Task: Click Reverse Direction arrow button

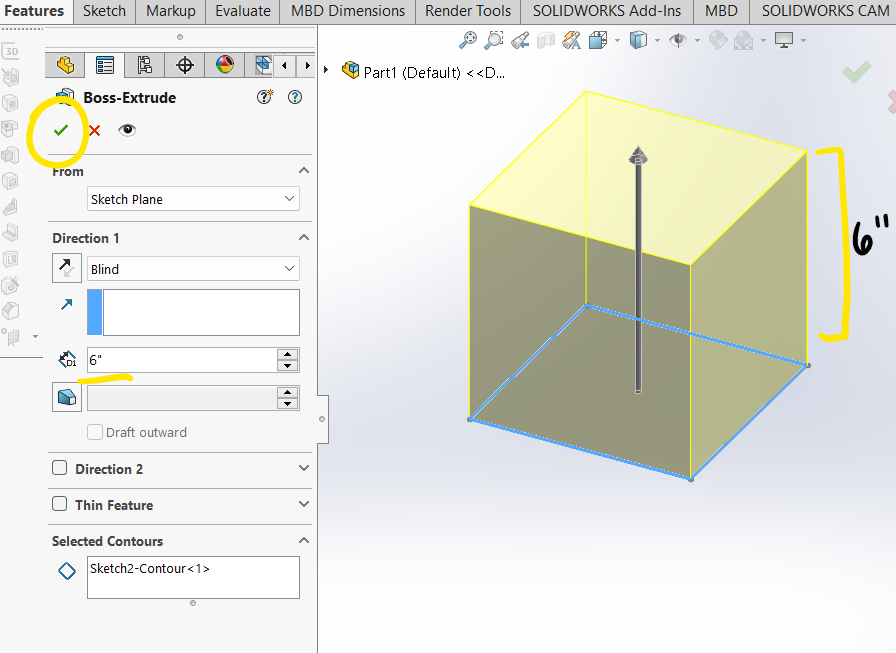Action: coord(67,269)
